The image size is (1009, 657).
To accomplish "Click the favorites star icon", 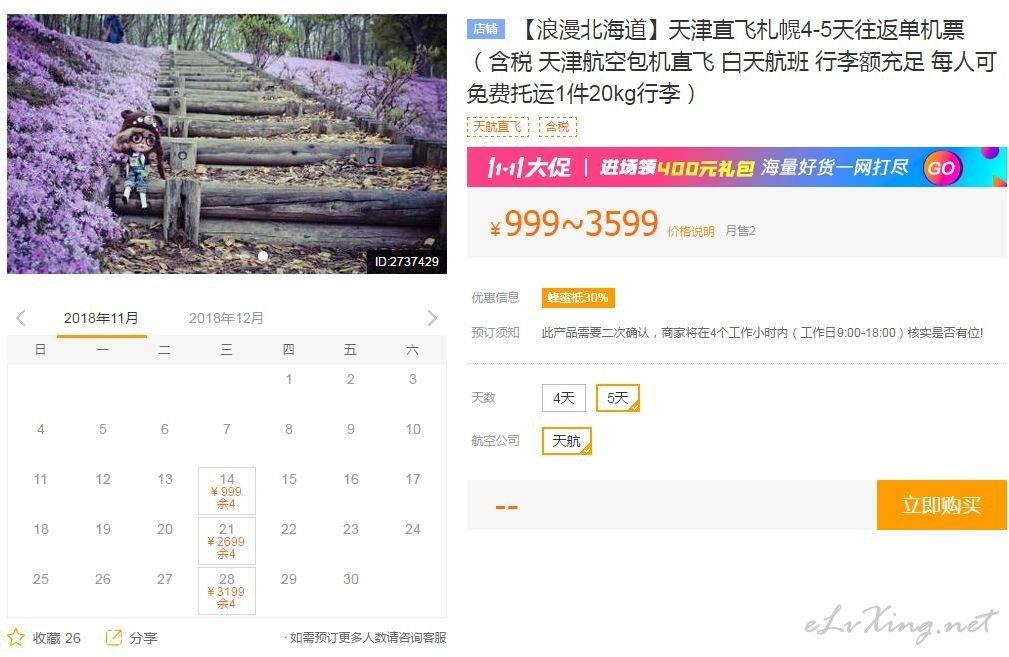I will [15, 638].
